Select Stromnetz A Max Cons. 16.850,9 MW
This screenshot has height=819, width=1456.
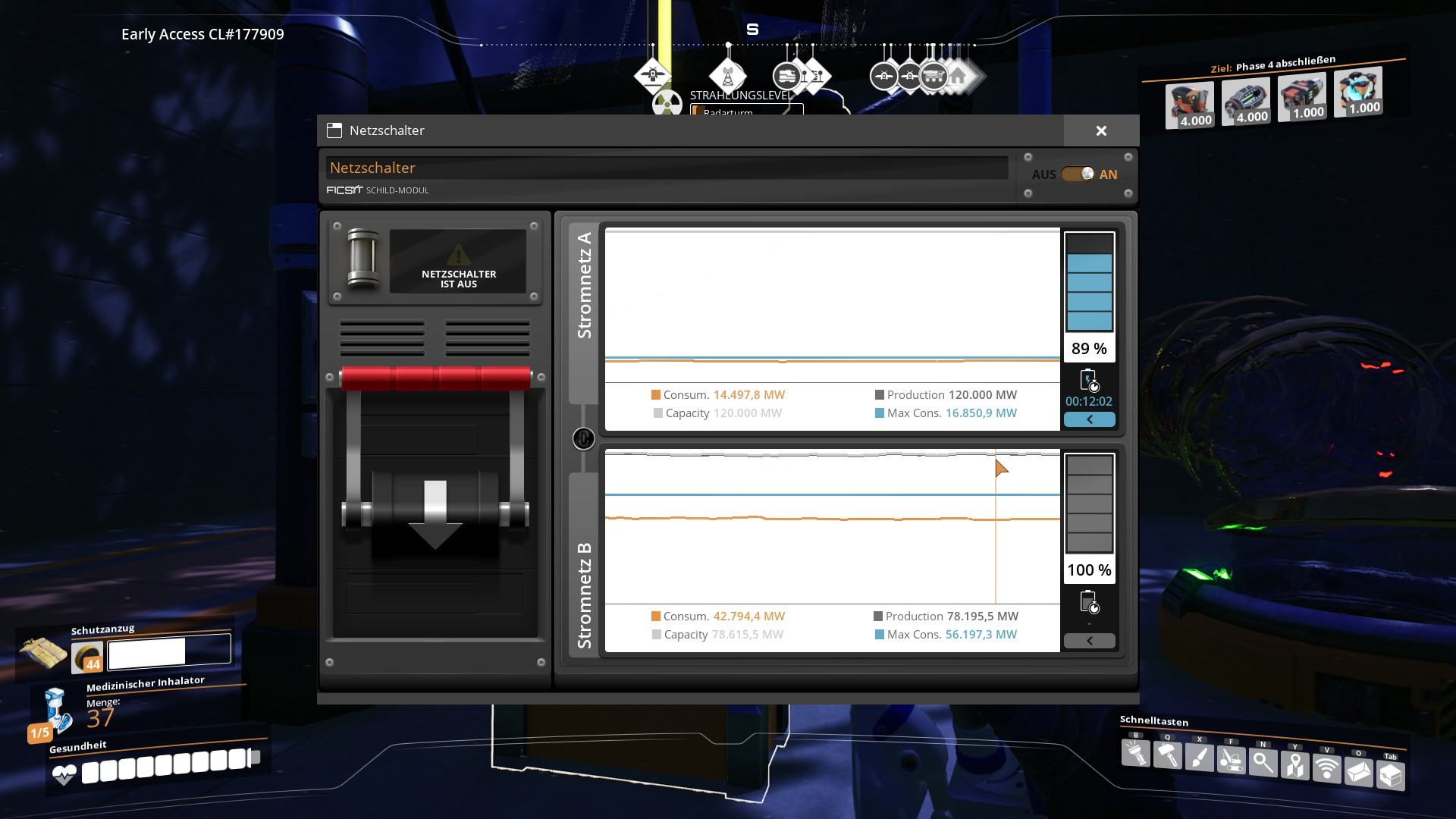point(981,413)
